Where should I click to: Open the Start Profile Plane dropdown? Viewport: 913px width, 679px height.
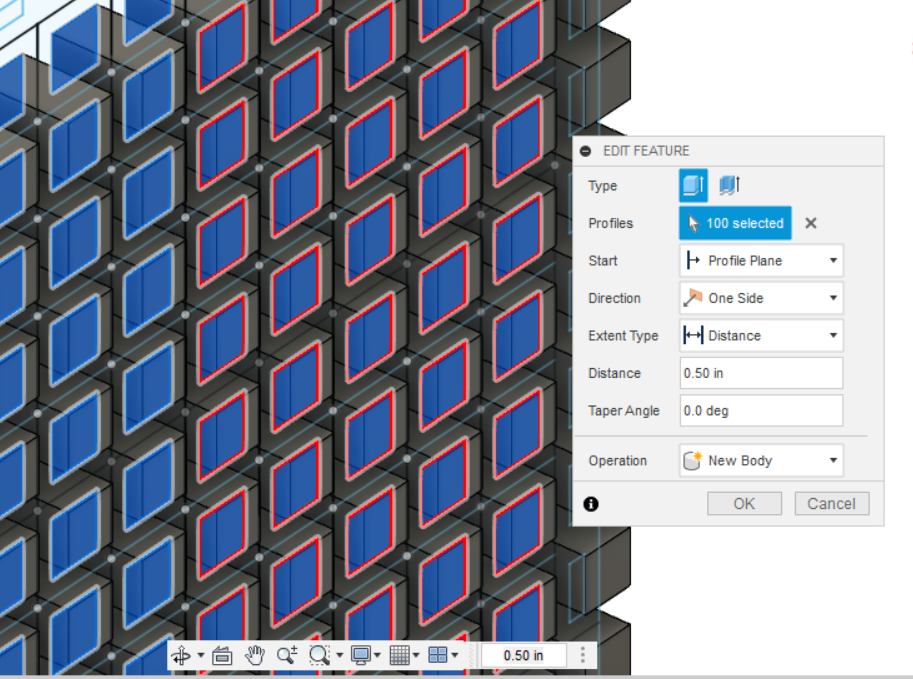(761, 260)
